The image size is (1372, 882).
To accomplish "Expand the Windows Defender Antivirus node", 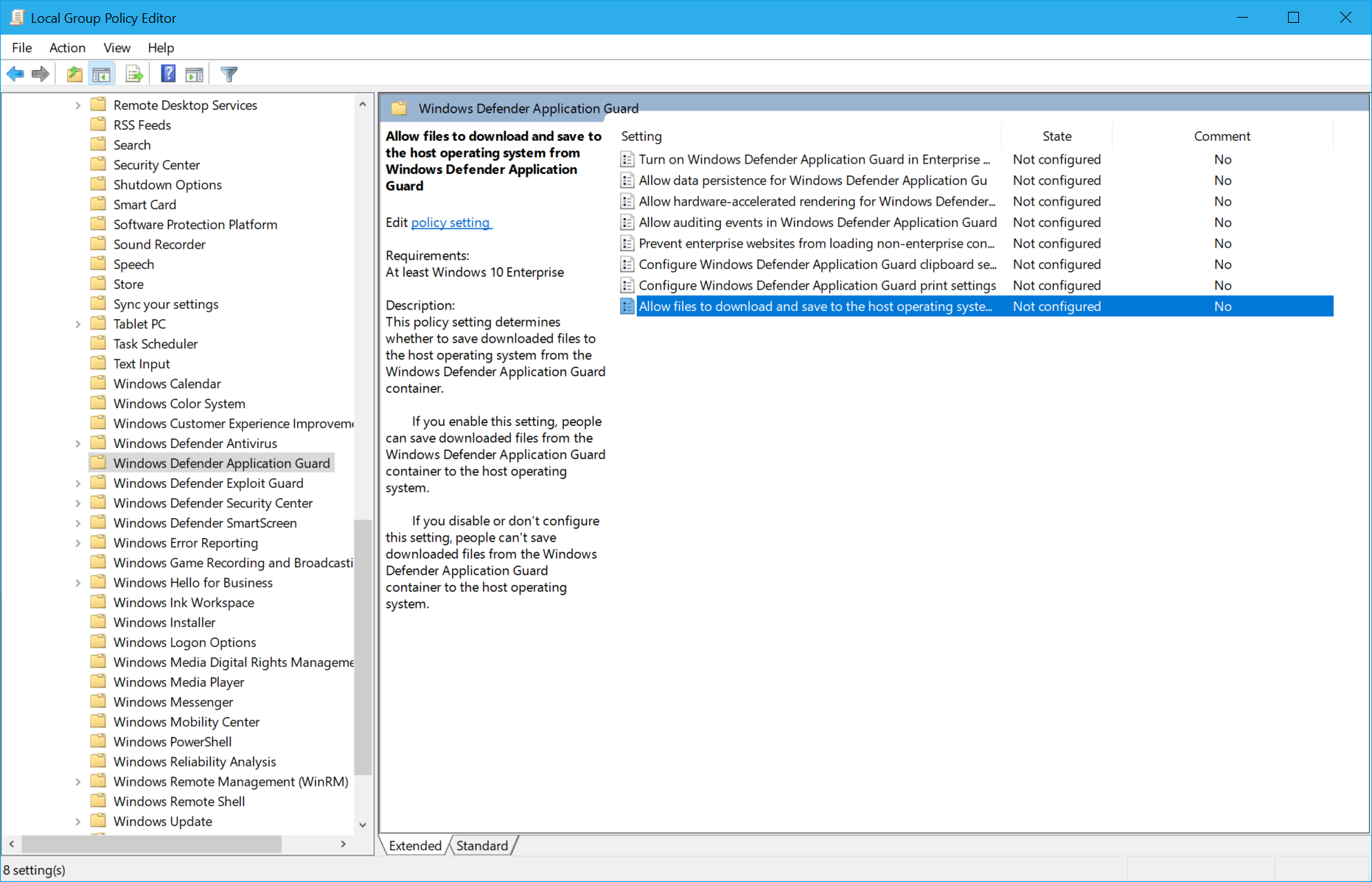I will [x=78, y=443].
